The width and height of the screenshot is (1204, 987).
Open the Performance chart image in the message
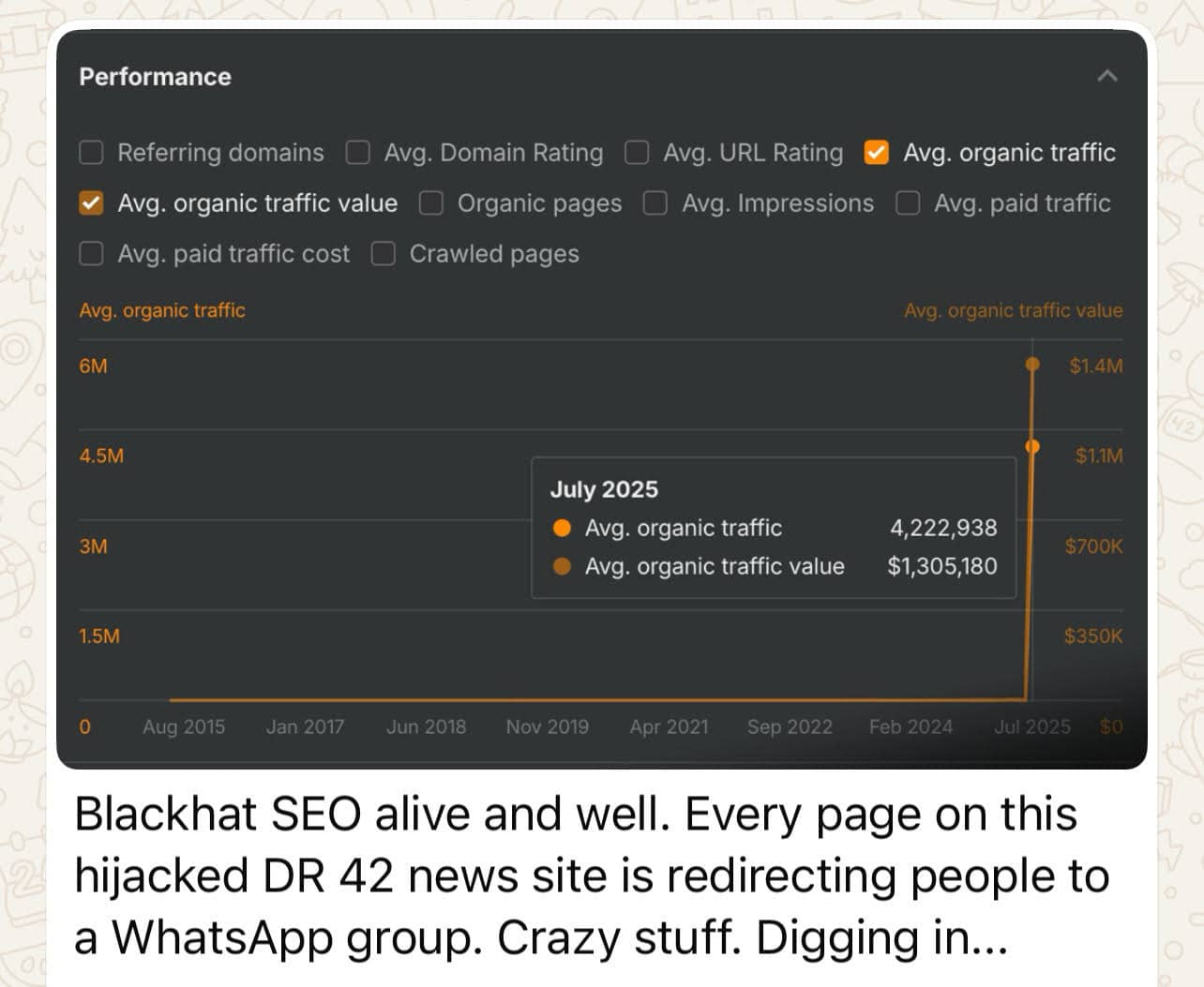pyautogui.click(x=602, y=399)
